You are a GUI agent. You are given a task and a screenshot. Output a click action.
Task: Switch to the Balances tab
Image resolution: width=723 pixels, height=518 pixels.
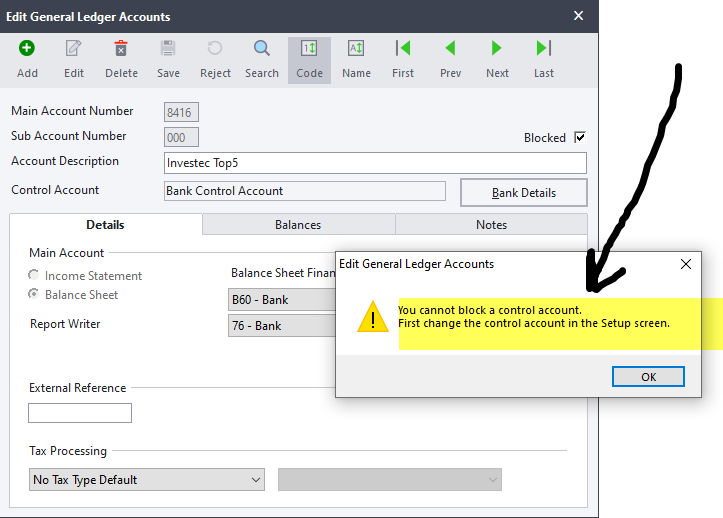coord(298,225)
